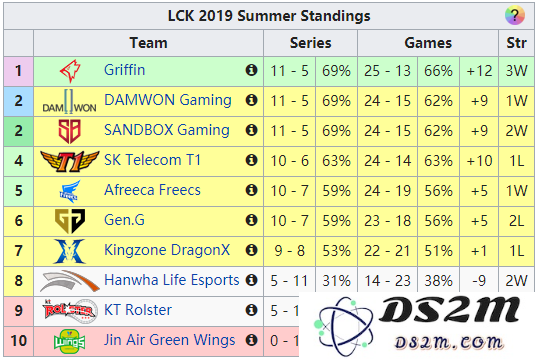Click the Gen.G gold and black logo
The height and width of the screenshot is (360, 537).
point(70,221)
